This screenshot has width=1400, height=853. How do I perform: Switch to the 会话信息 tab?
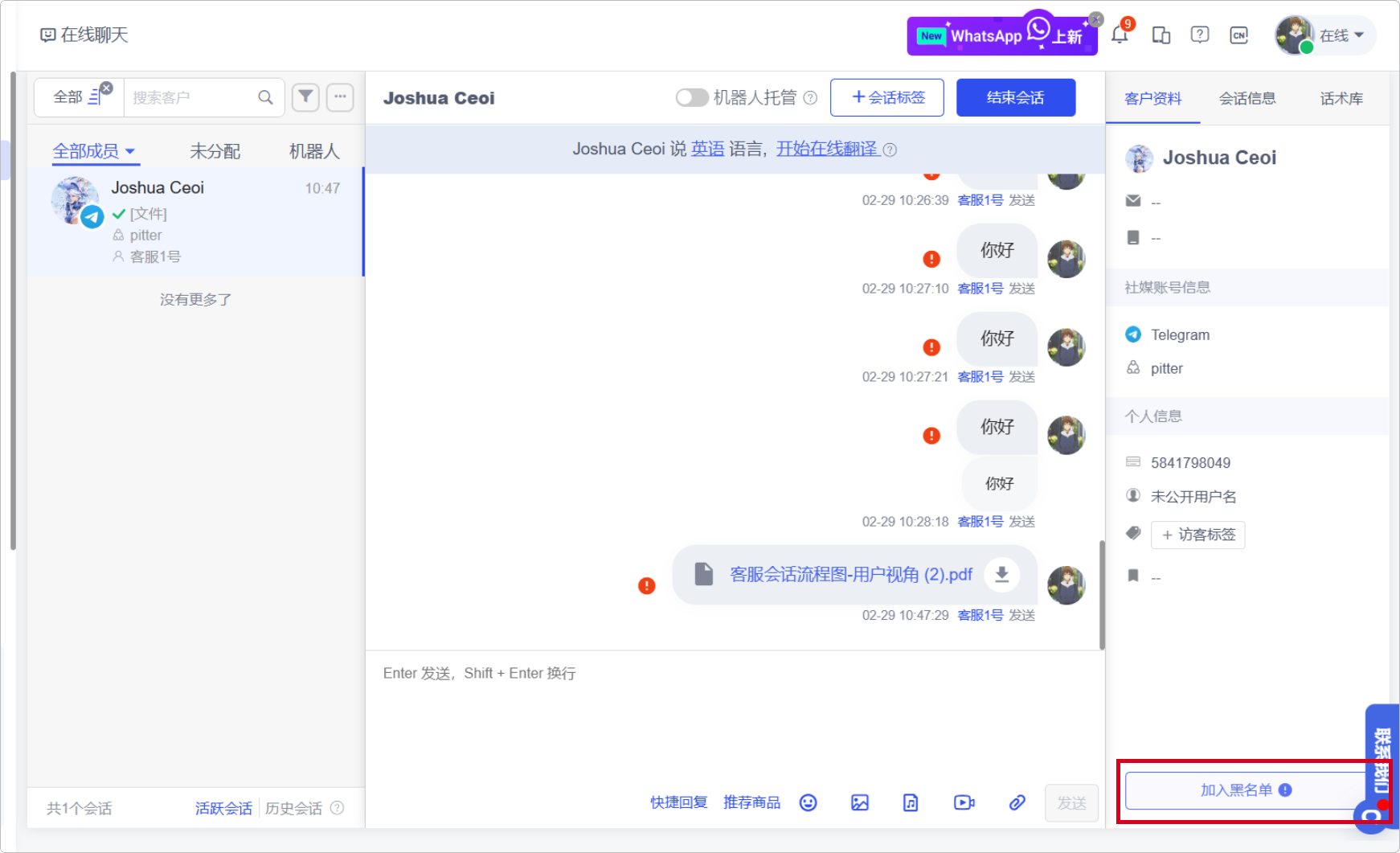coord(1246,98)
